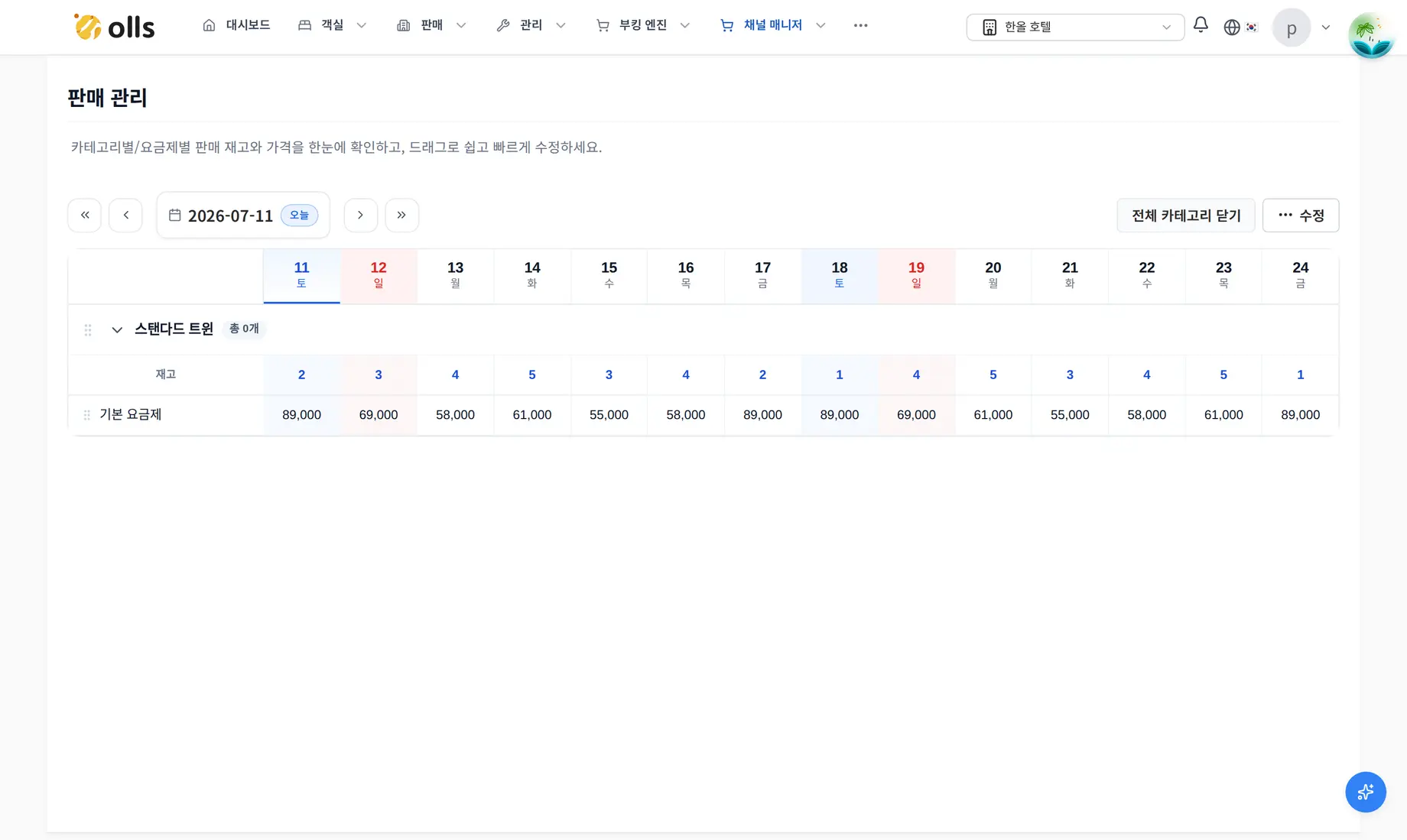Click inventory cell for day 14
The width and height of the screenshot is (1407, 840).
tap(532, 375)
